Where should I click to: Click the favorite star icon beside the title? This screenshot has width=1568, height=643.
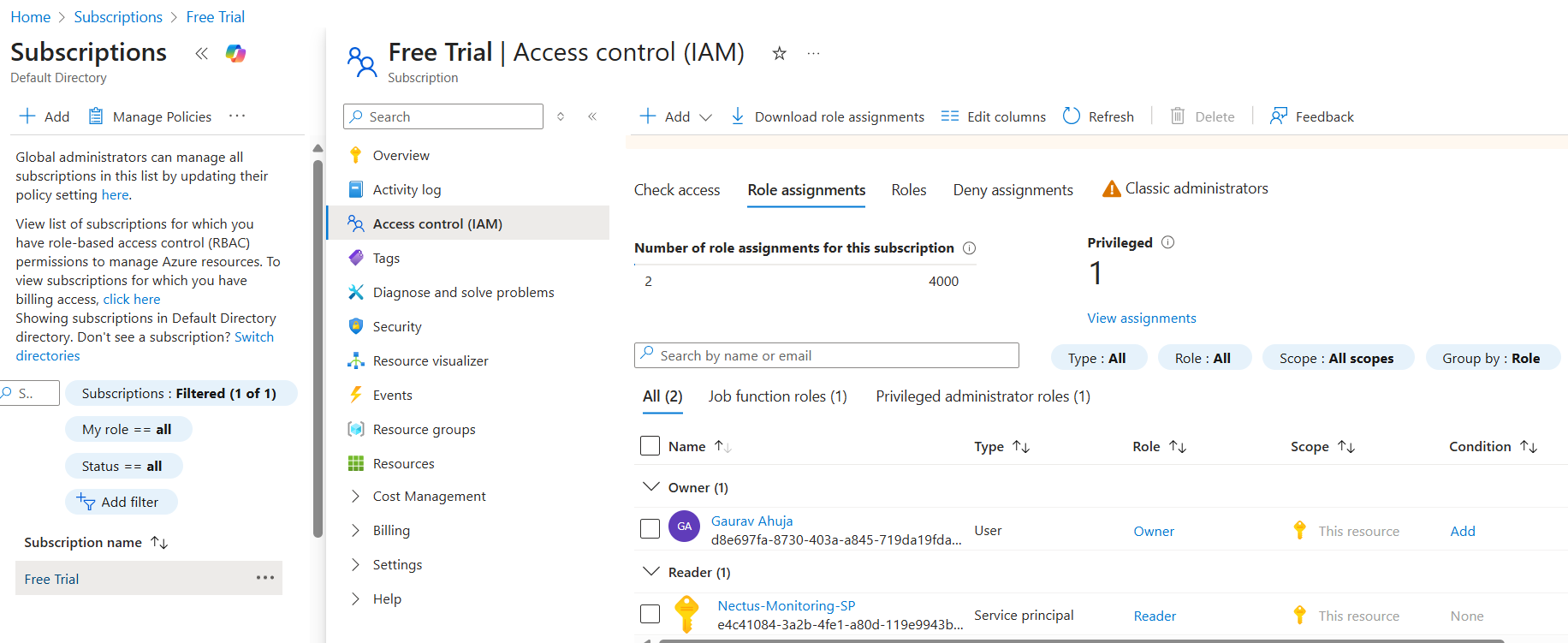pyautogui.click(x=779, y=54)
